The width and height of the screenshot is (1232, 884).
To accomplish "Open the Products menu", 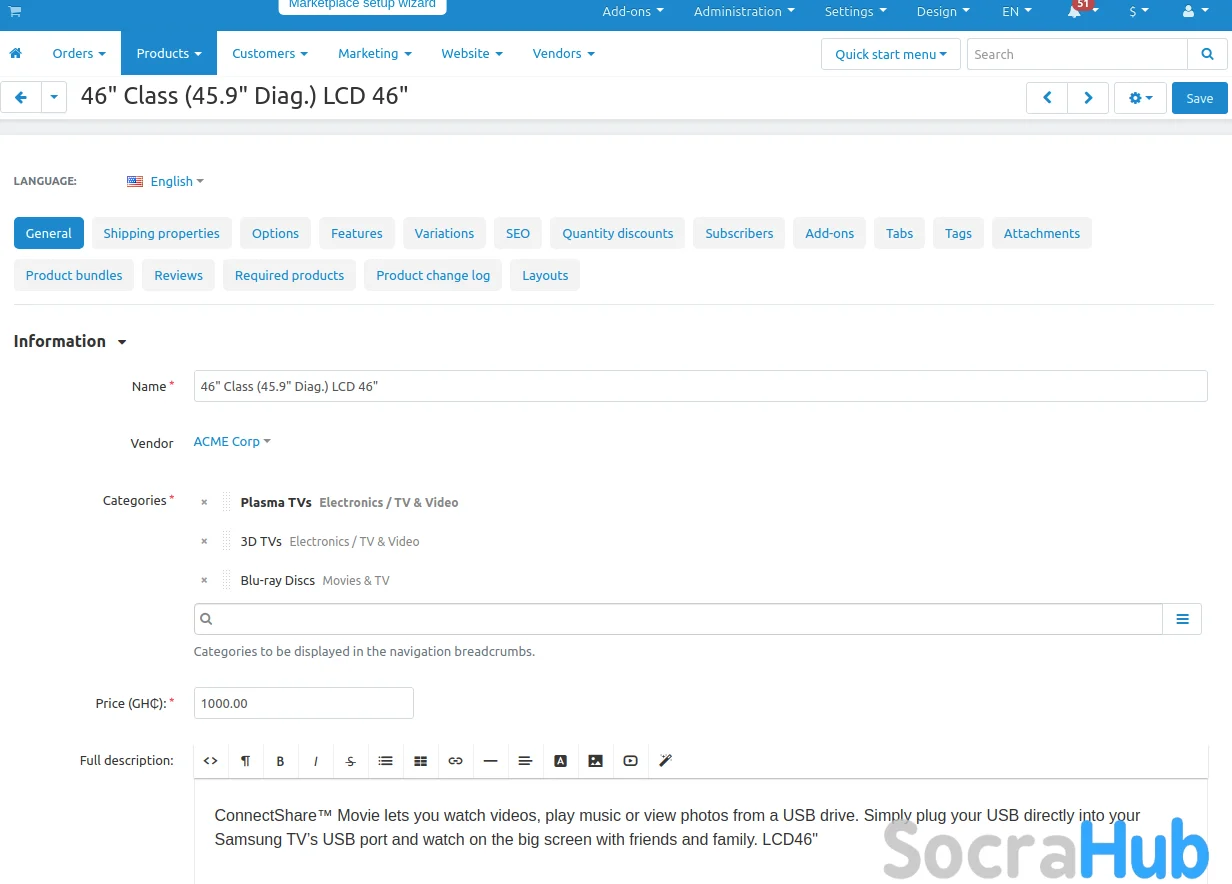I will [x=169, y=53].
